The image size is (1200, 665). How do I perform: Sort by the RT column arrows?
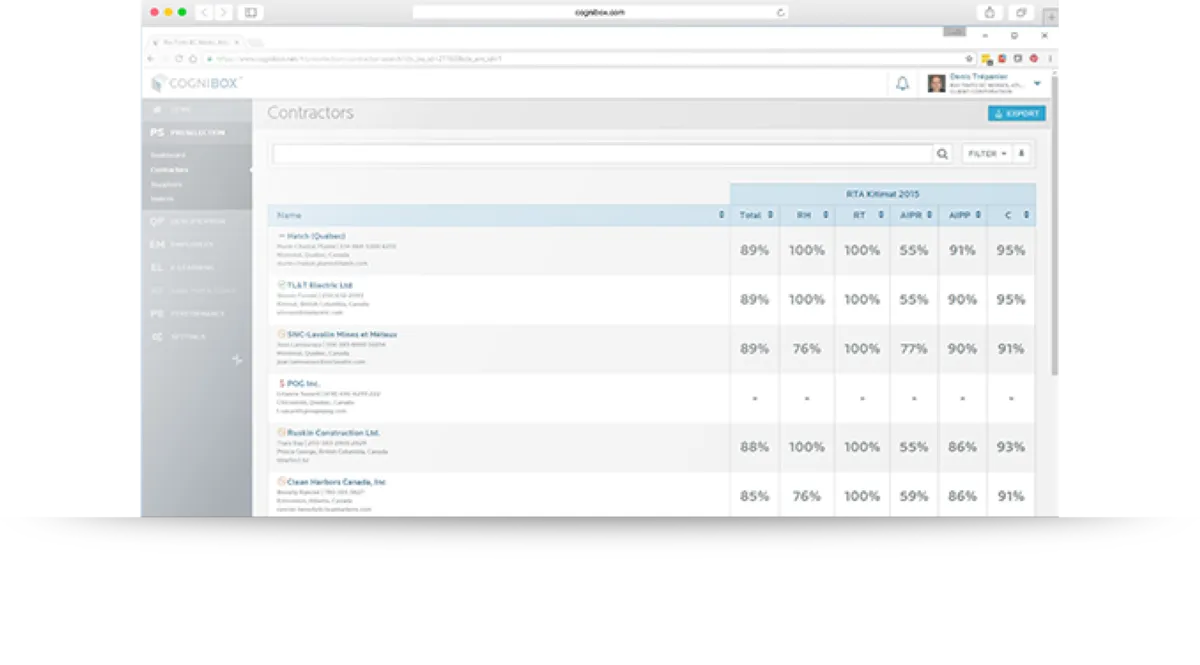pos(881,215)
